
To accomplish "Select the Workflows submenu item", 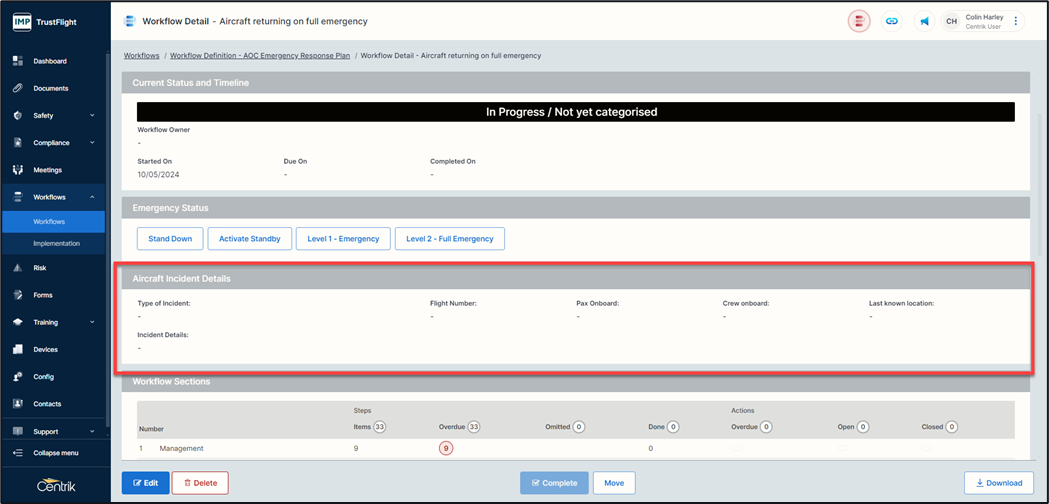I will (x=54, y=222).
